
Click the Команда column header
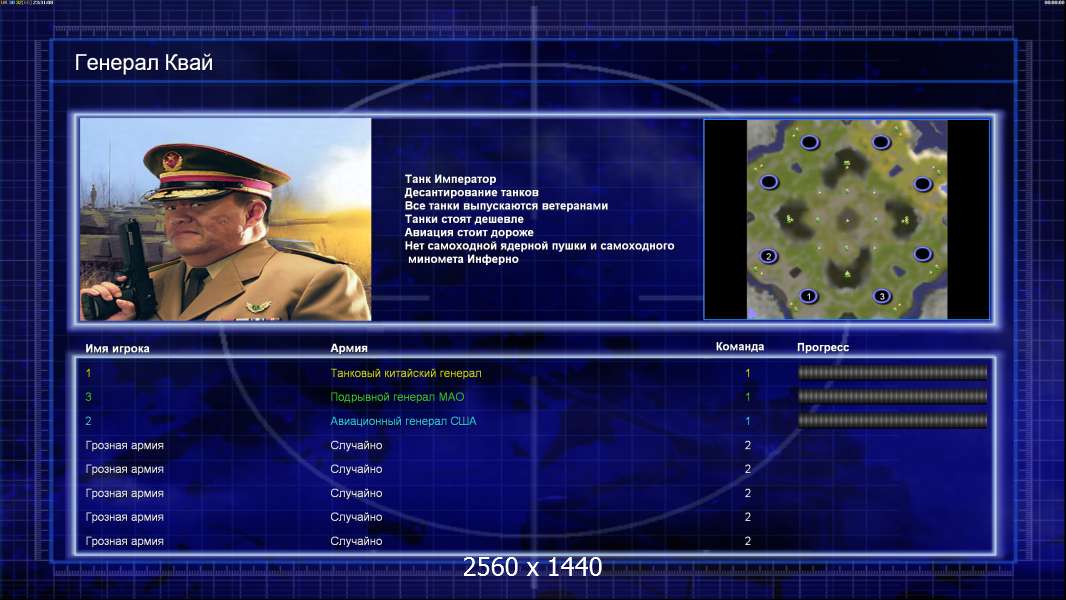click(740, 347)
